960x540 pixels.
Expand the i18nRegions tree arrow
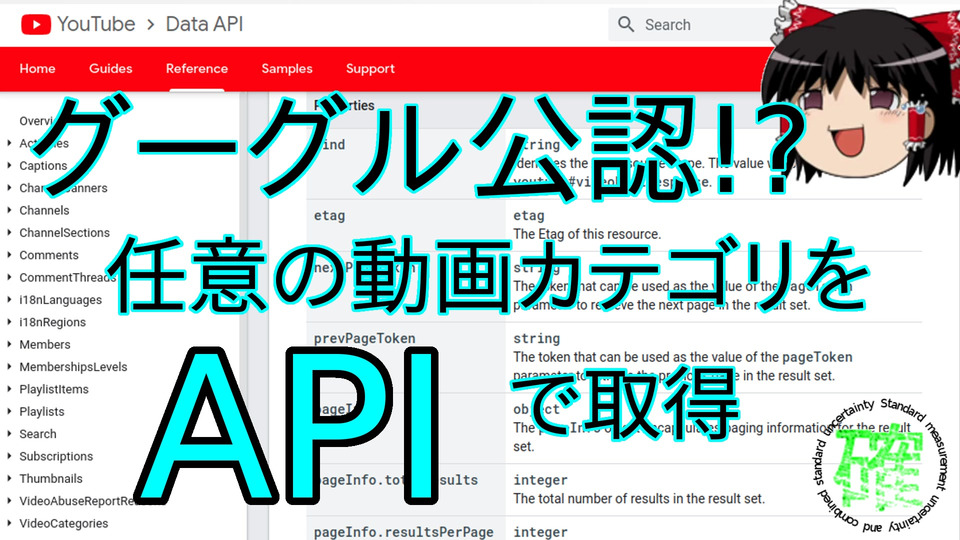(9, 322)
